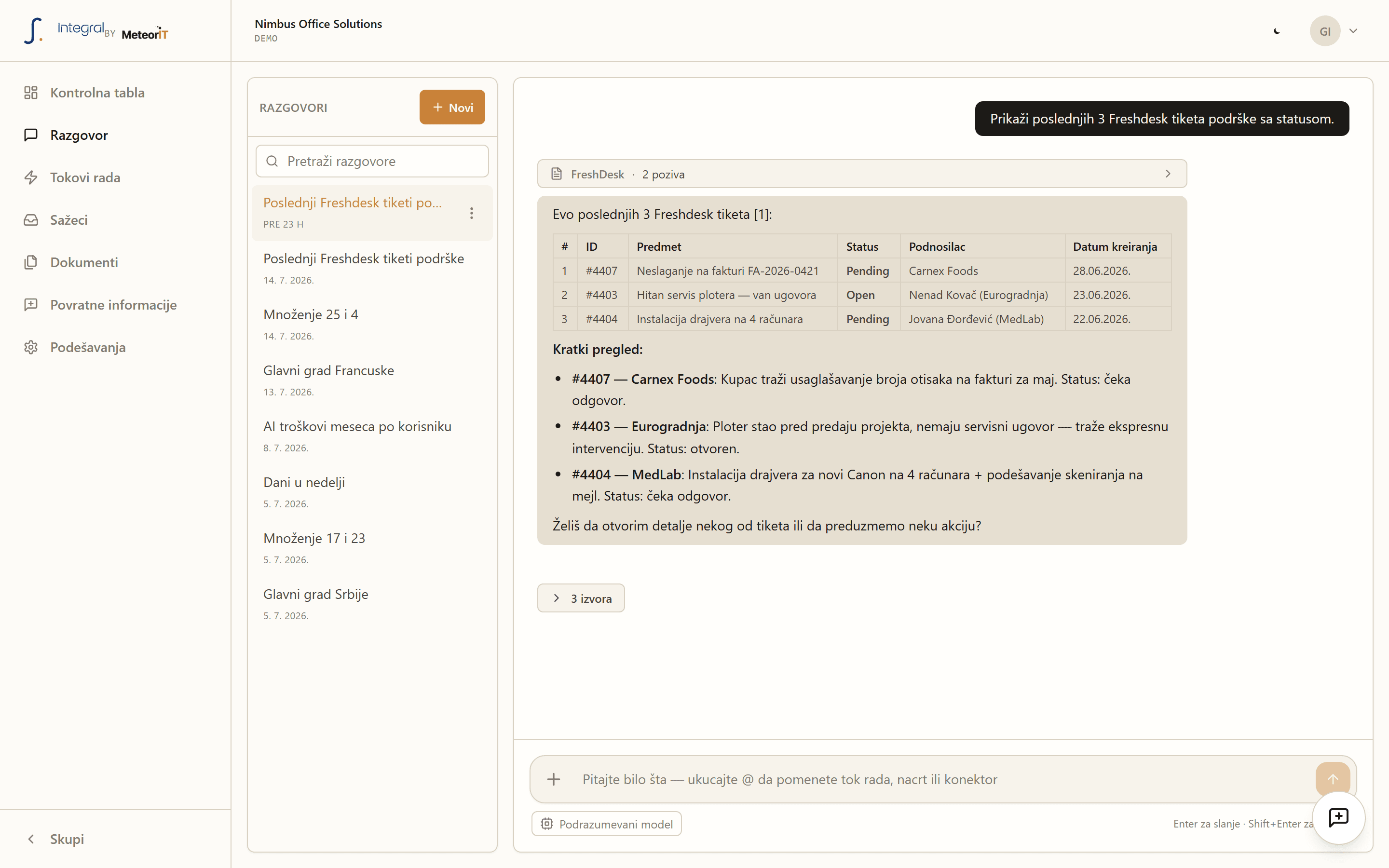Open the Glavni grad Srbije conversation

pyautogui.click(x=372, y=604)
